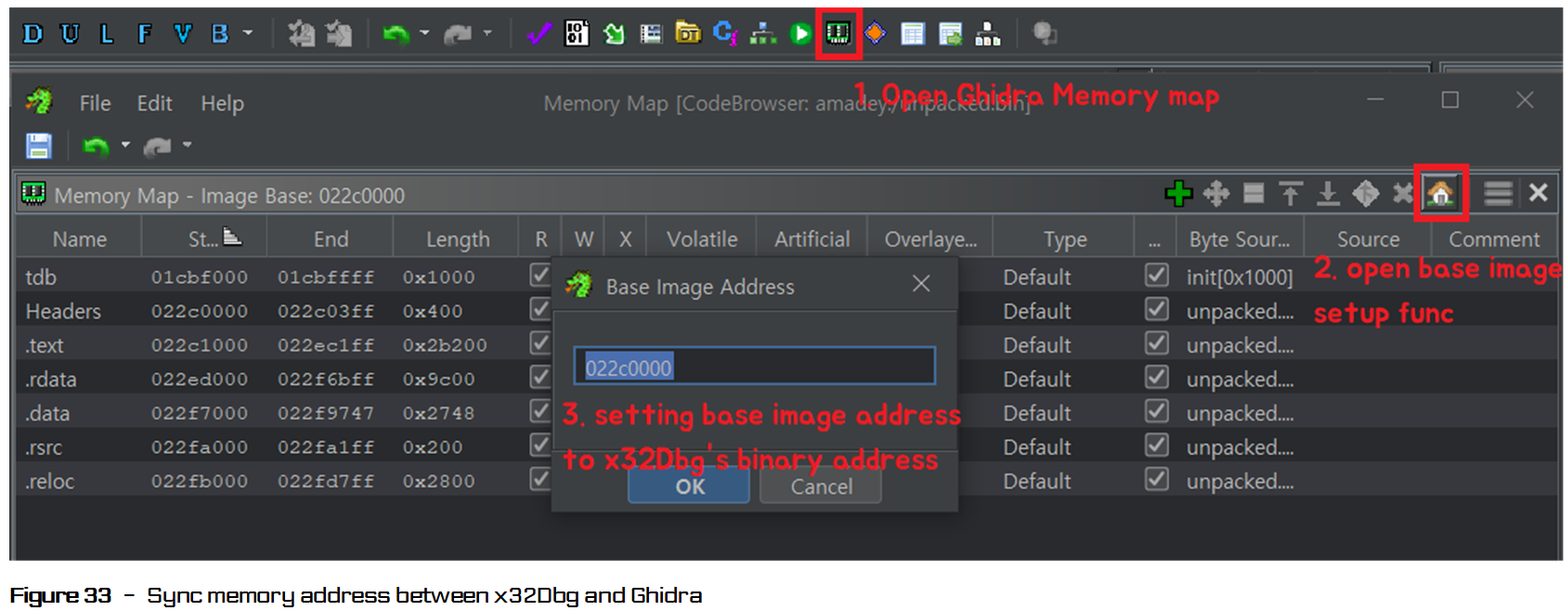The width and height of the screenshot is (1568, 611).
Task: Click the Expand Block Up arrow icon
Action: pyautogui.click(x=1290, y=193)
